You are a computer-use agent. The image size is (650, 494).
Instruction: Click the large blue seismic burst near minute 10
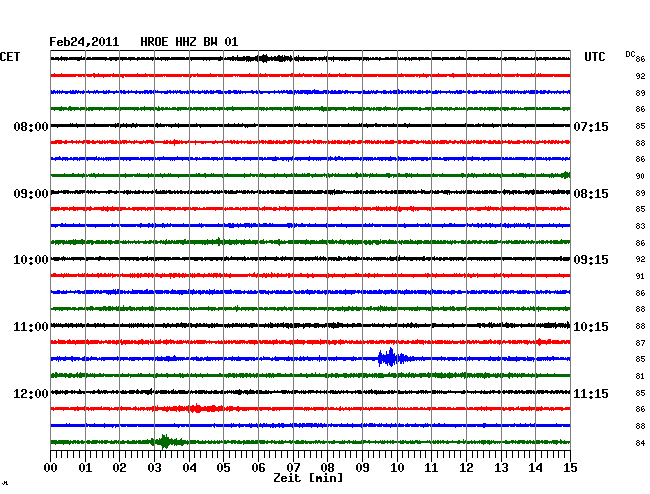pyautogui.click(x=392, y=358)
